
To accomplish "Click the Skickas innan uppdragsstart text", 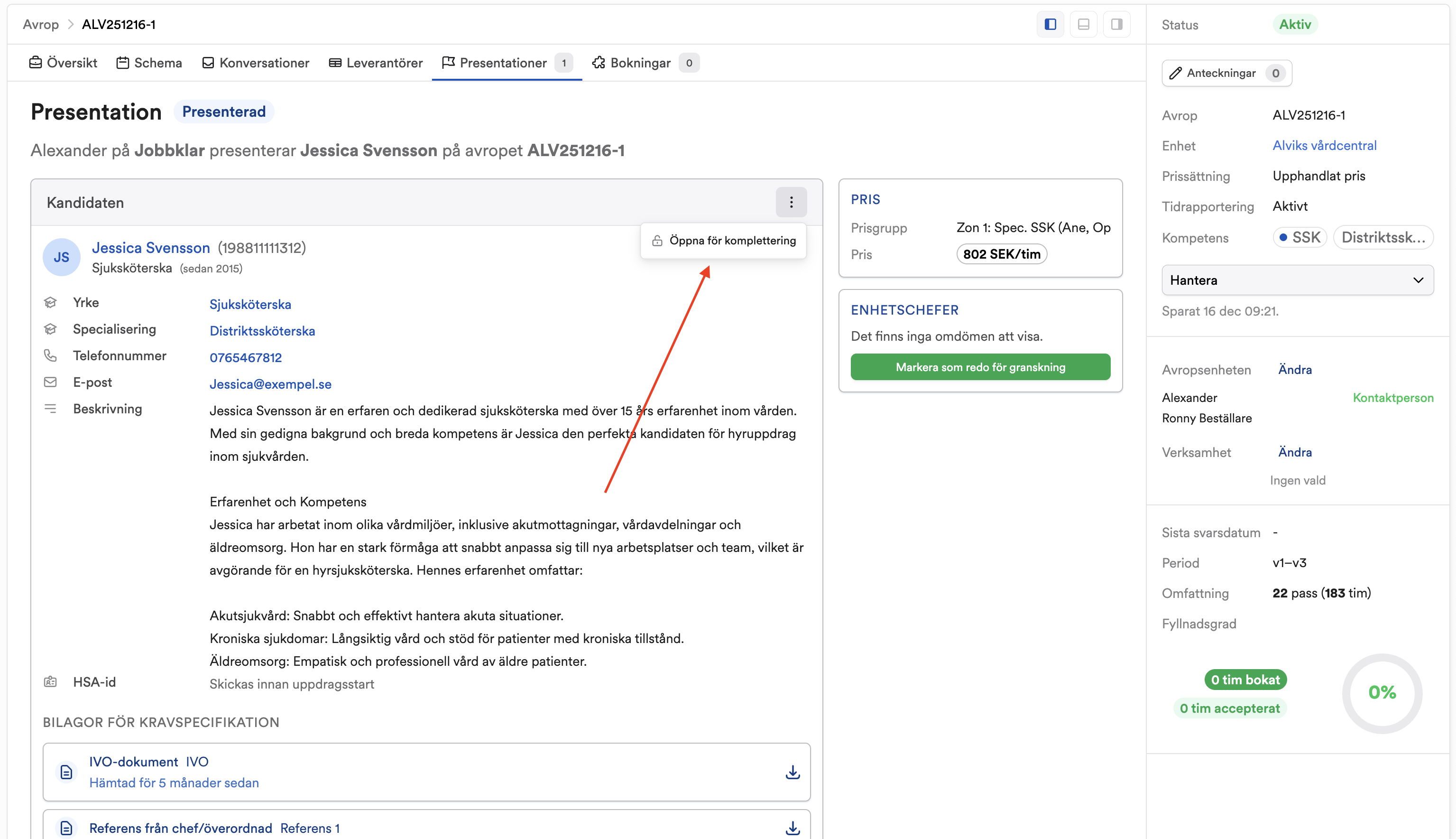I will [292, 684].
